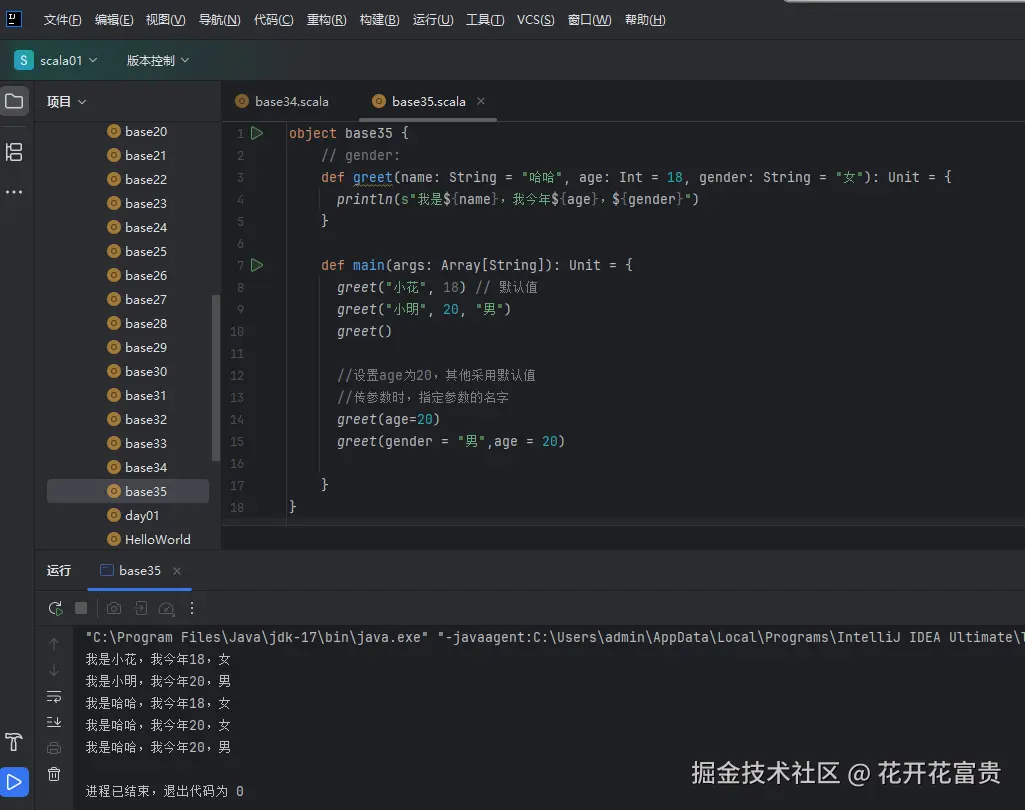Image resolution: width=1025 pixels, height=810 pixels.
Task: Toggle soft-wrap in console output
Action: coord(54,696)
